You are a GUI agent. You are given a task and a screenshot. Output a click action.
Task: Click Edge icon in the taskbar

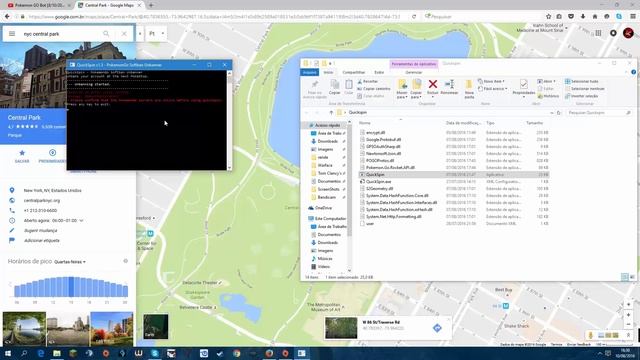click(x=40, y=353)
